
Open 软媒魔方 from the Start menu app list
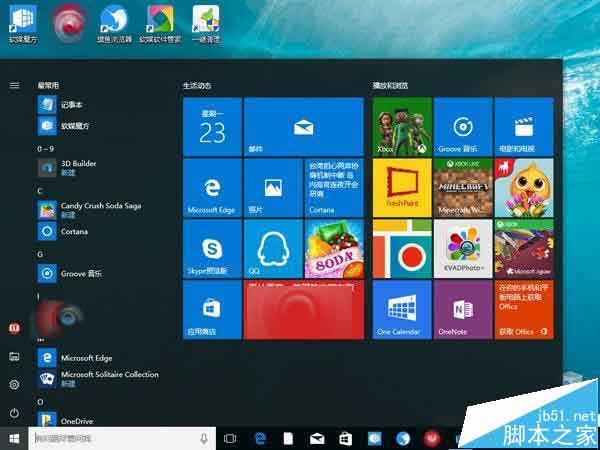[x=64, y=126]
